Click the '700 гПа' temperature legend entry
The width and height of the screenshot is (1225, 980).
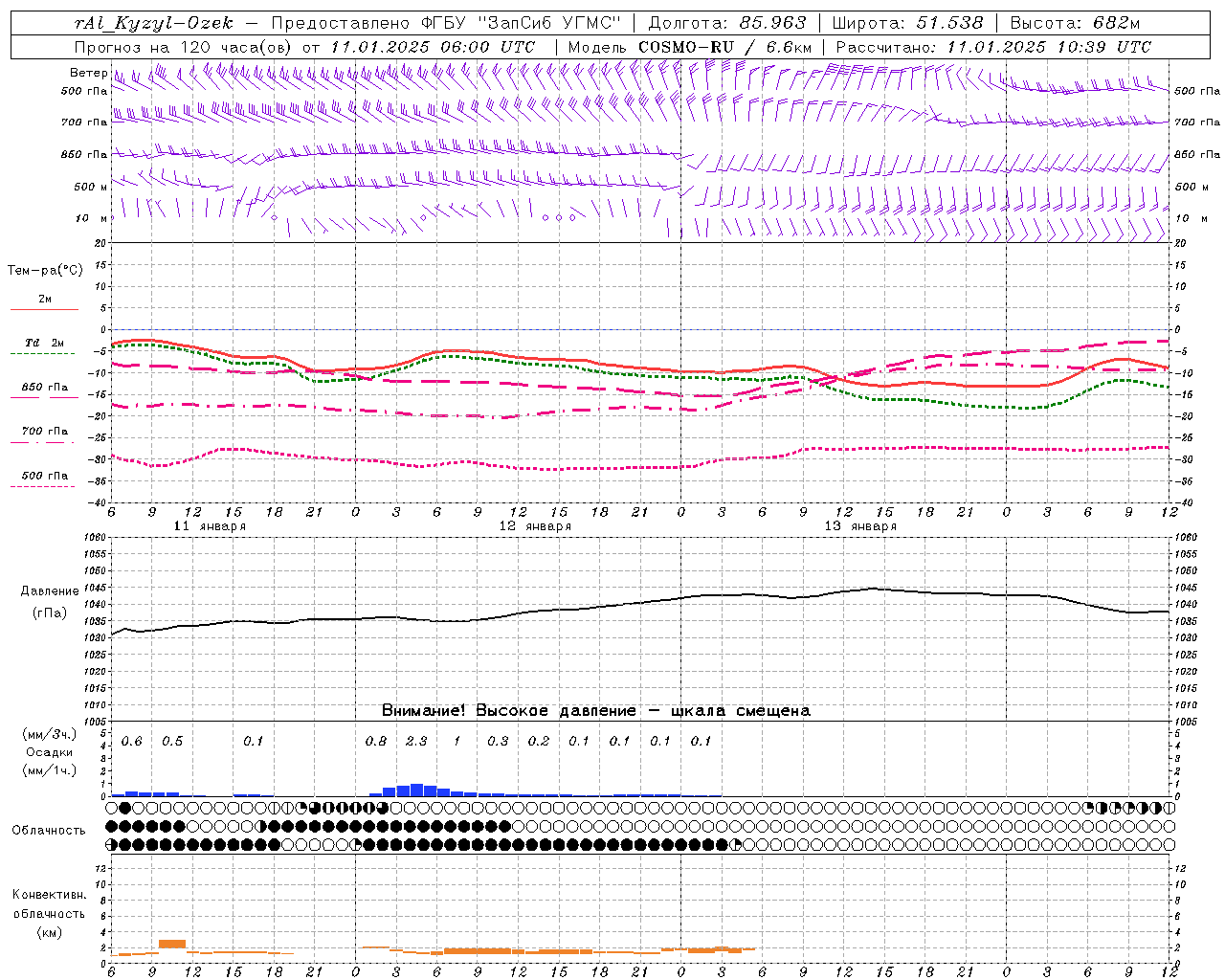pyautogui.click(x=44, y=432)
